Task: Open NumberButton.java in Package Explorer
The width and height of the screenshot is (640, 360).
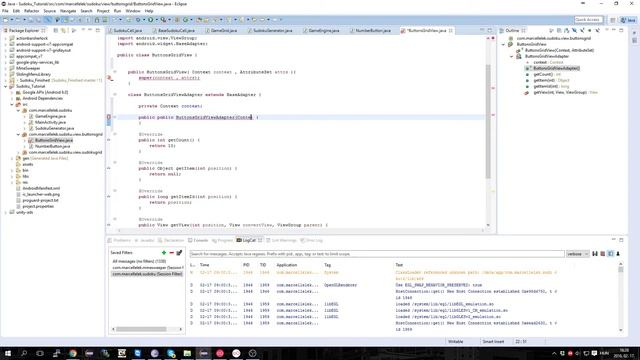Action: pyautogui.click(x=52, y=146)
